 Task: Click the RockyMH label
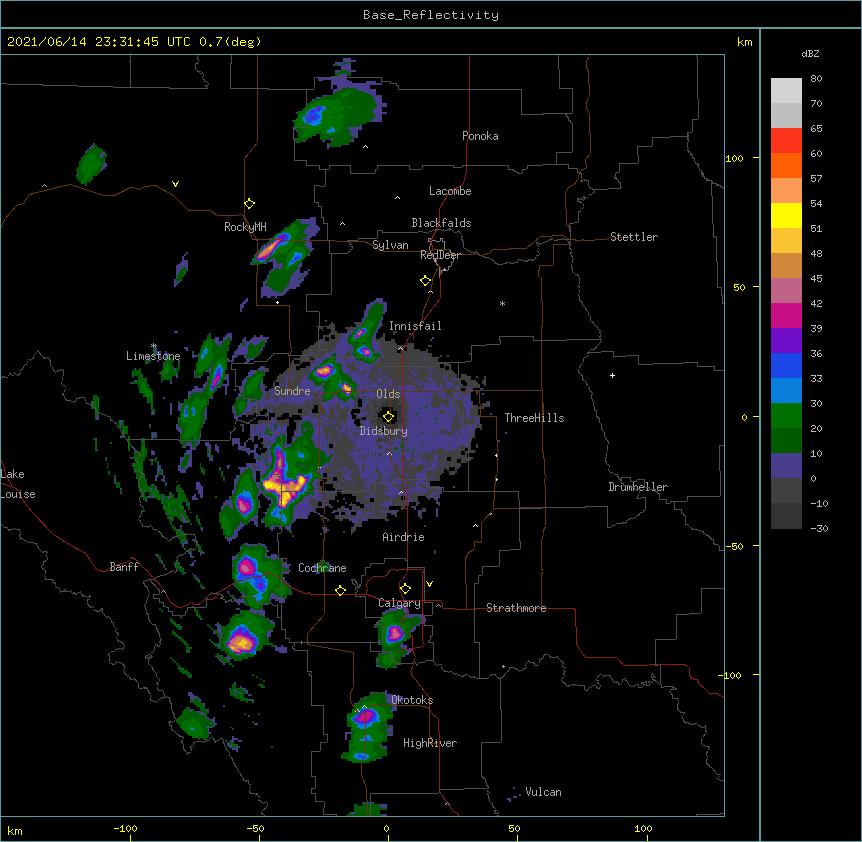[x=245, y=227]
